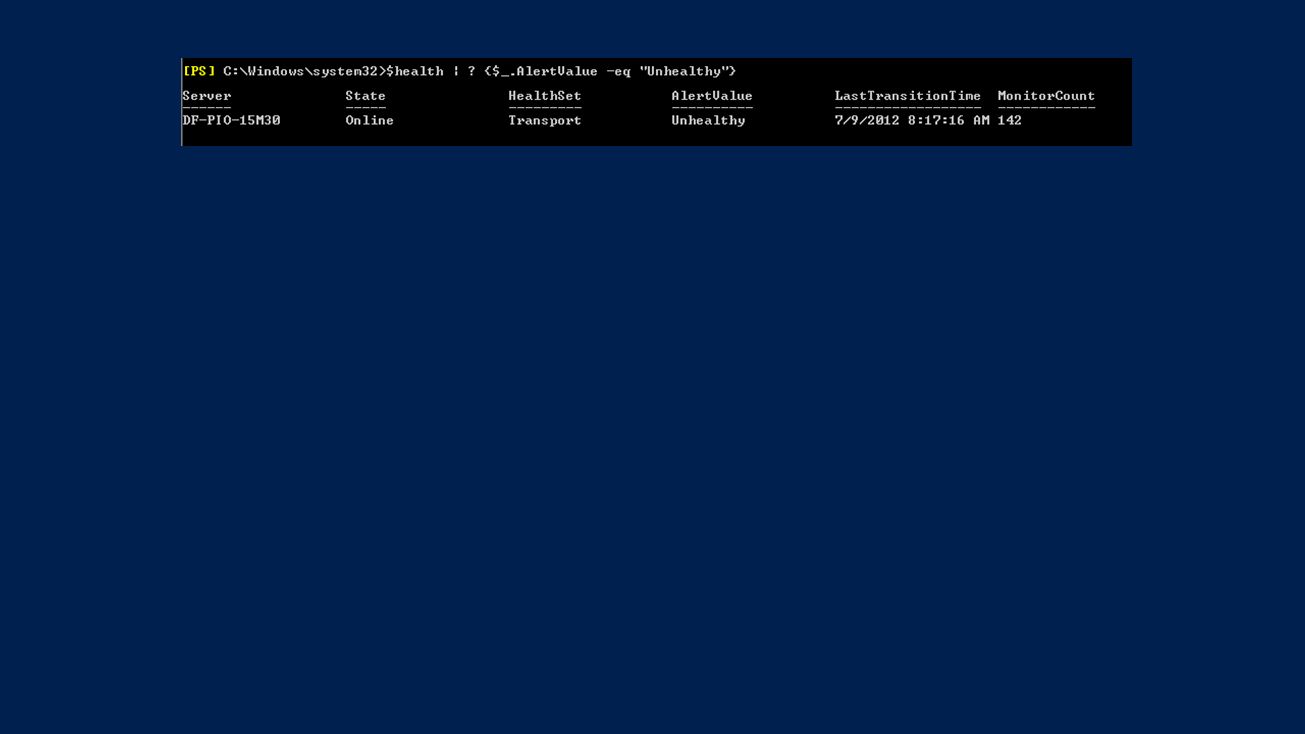Click the Server column header

(x=207, y=96)
